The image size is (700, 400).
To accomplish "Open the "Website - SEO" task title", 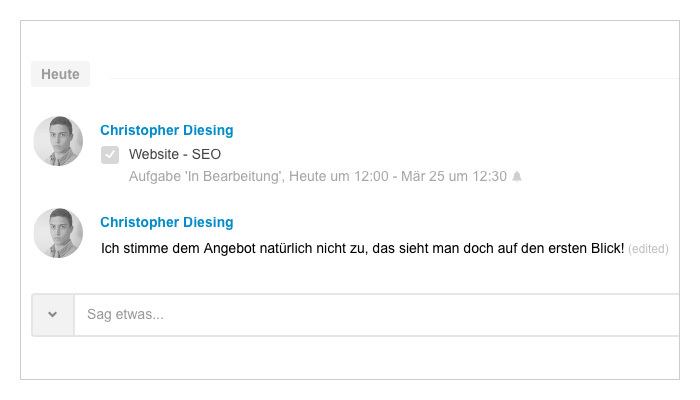I will 175,154.
